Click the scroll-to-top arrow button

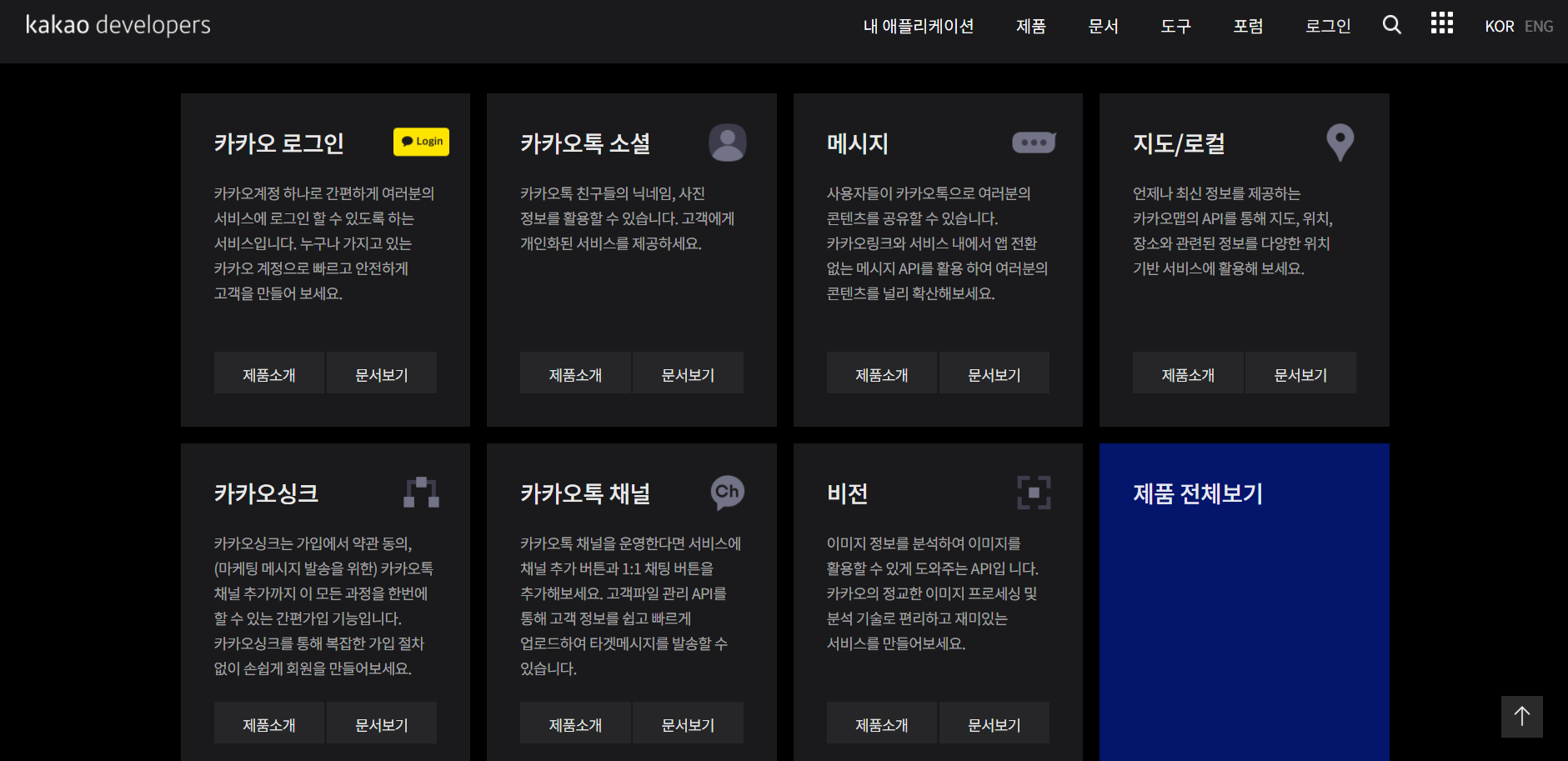tap(1521, 717)
